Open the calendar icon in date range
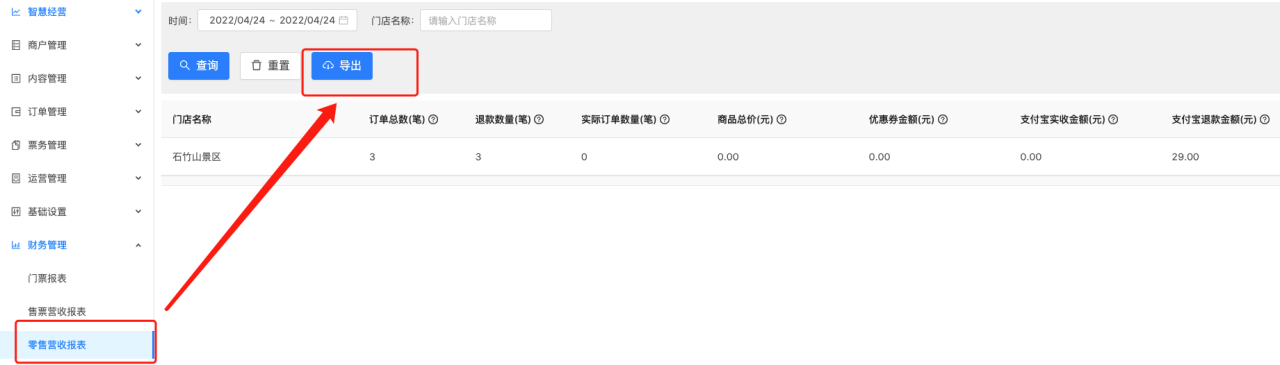This screenshot has width=1280, height=365. [344, 20]
